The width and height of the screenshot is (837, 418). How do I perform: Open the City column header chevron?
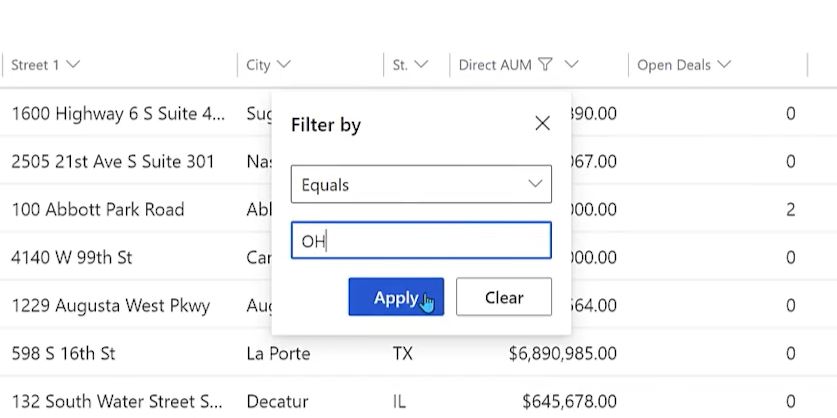pyautogui.click(x=284, y=65)
